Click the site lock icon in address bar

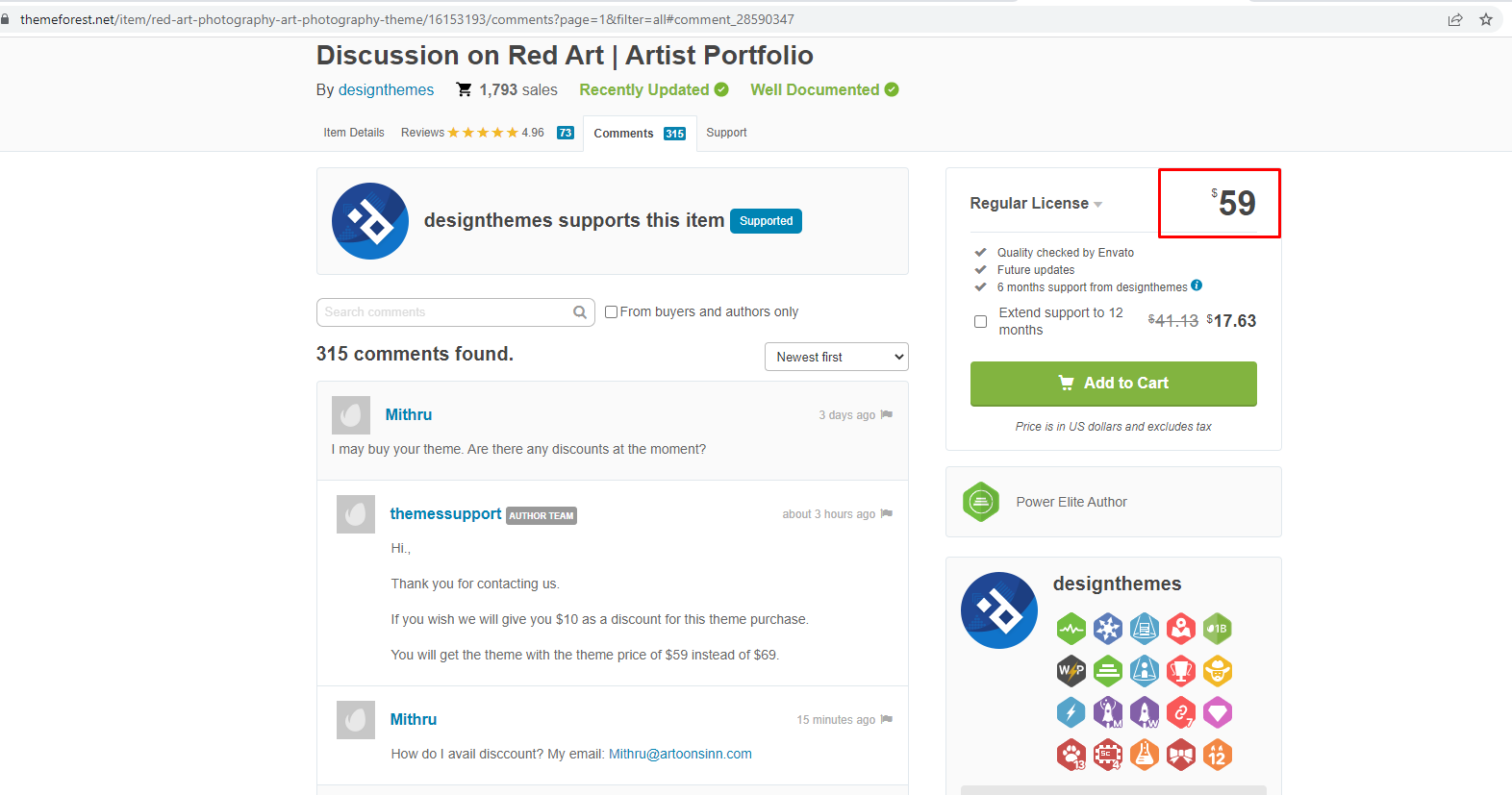pos(6,19)
